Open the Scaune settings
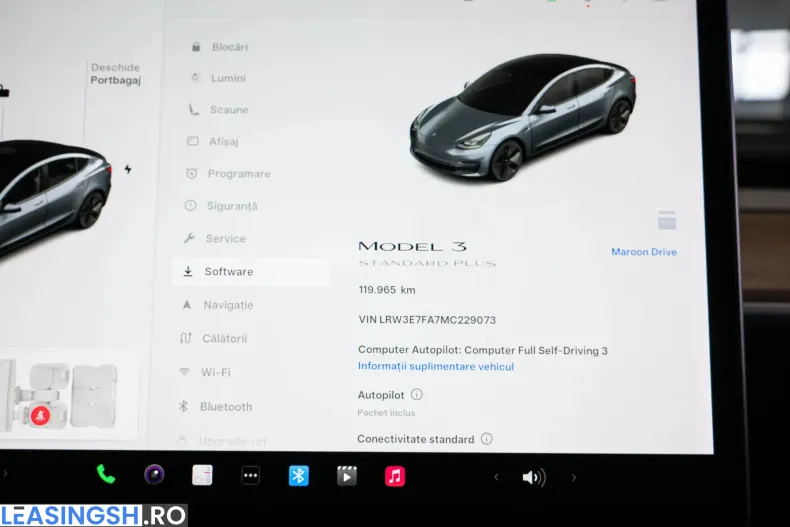Viewport: 790px width, 527px height. 218,109
